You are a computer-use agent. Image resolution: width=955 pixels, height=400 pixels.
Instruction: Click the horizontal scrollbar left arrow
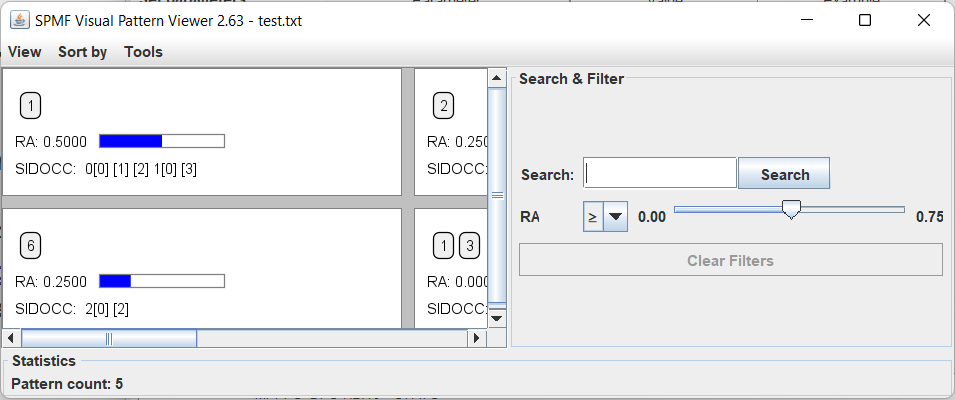(x=12, y=338)
